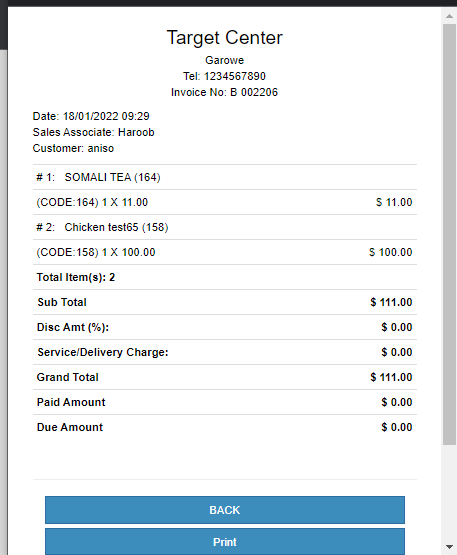
Task: Click the vertical scrollbar thumb
Action: [x=449, y=235]
